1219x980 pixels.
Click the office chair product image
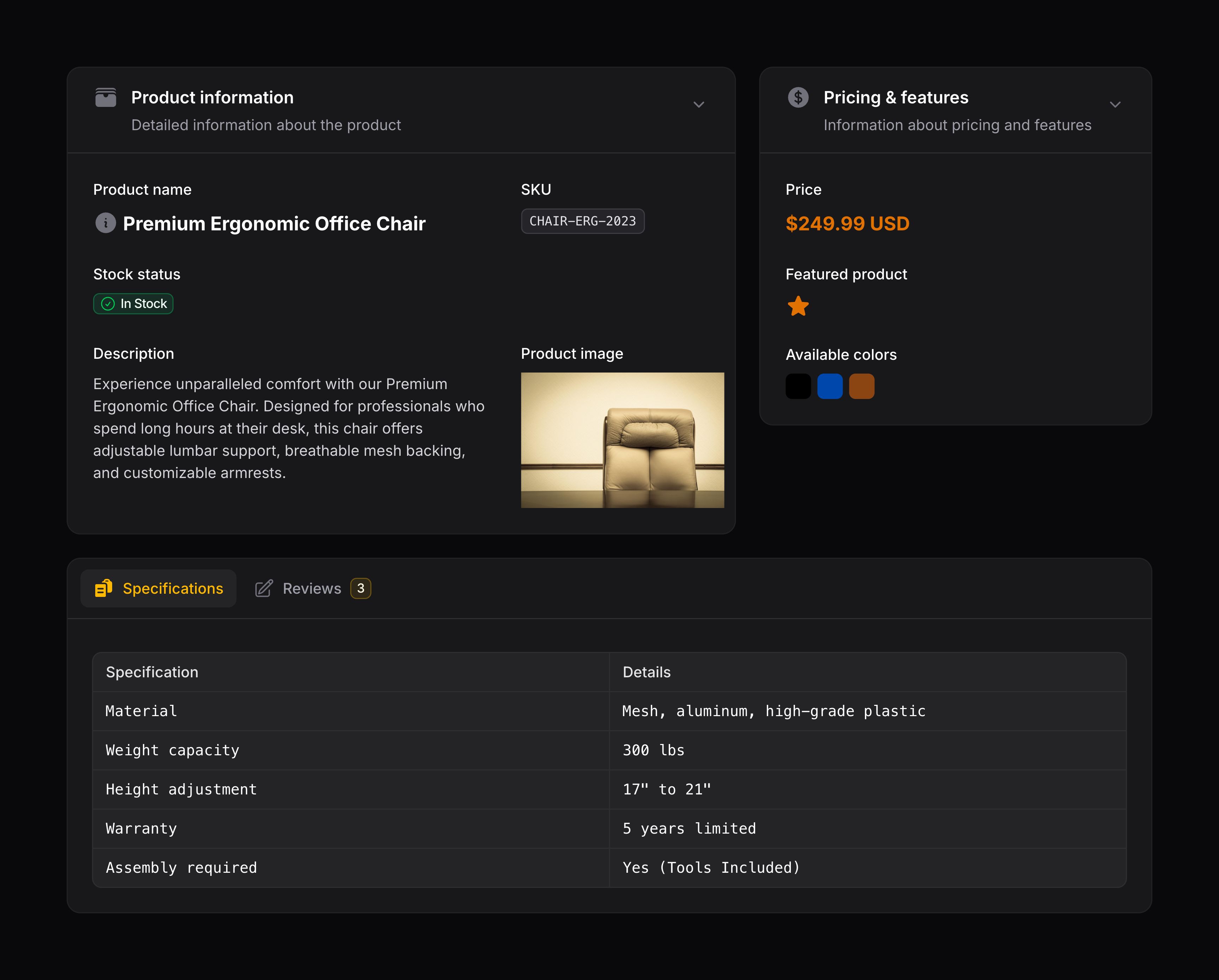(x=622, y=440)
